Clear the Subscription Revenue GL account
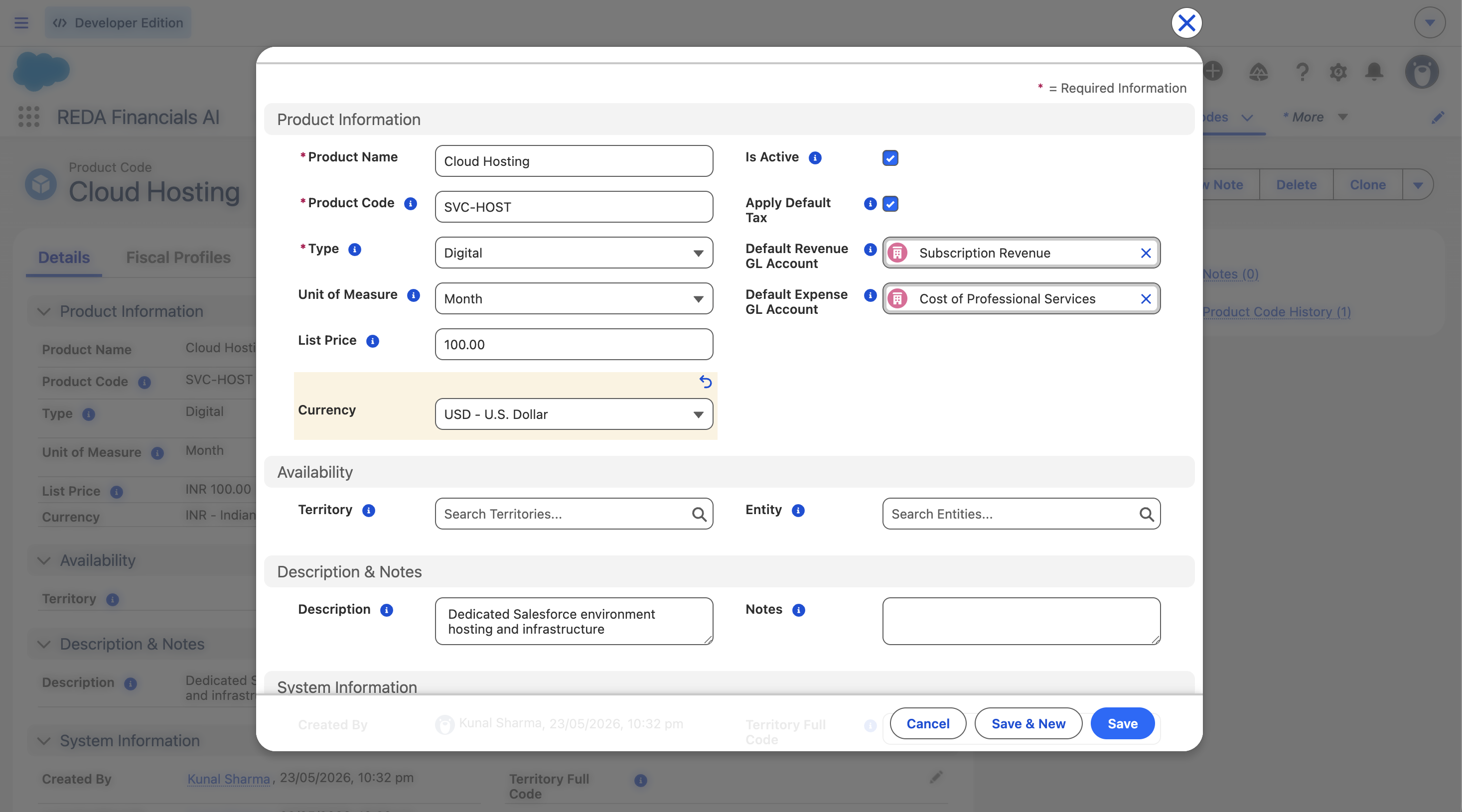Screen dimensions: 1462x812 (x=1146, y=253)
